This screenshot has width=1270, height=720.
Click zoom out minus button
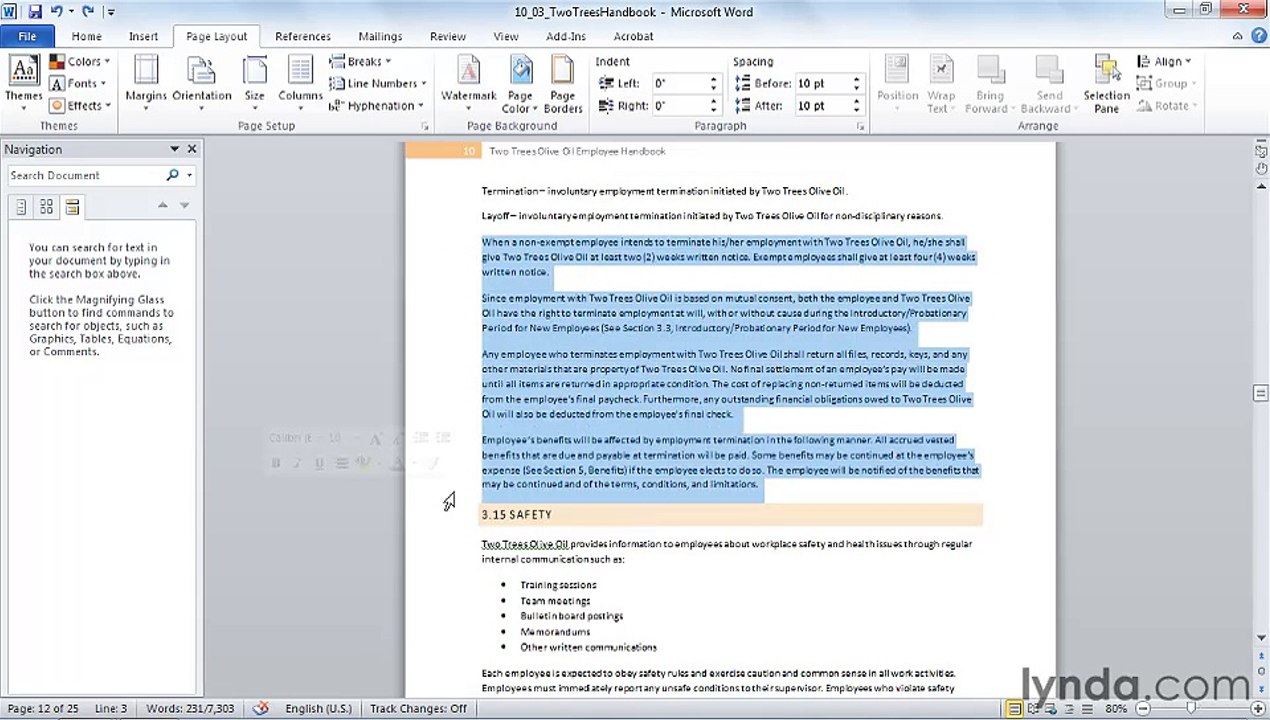(x=1142, y=709)
